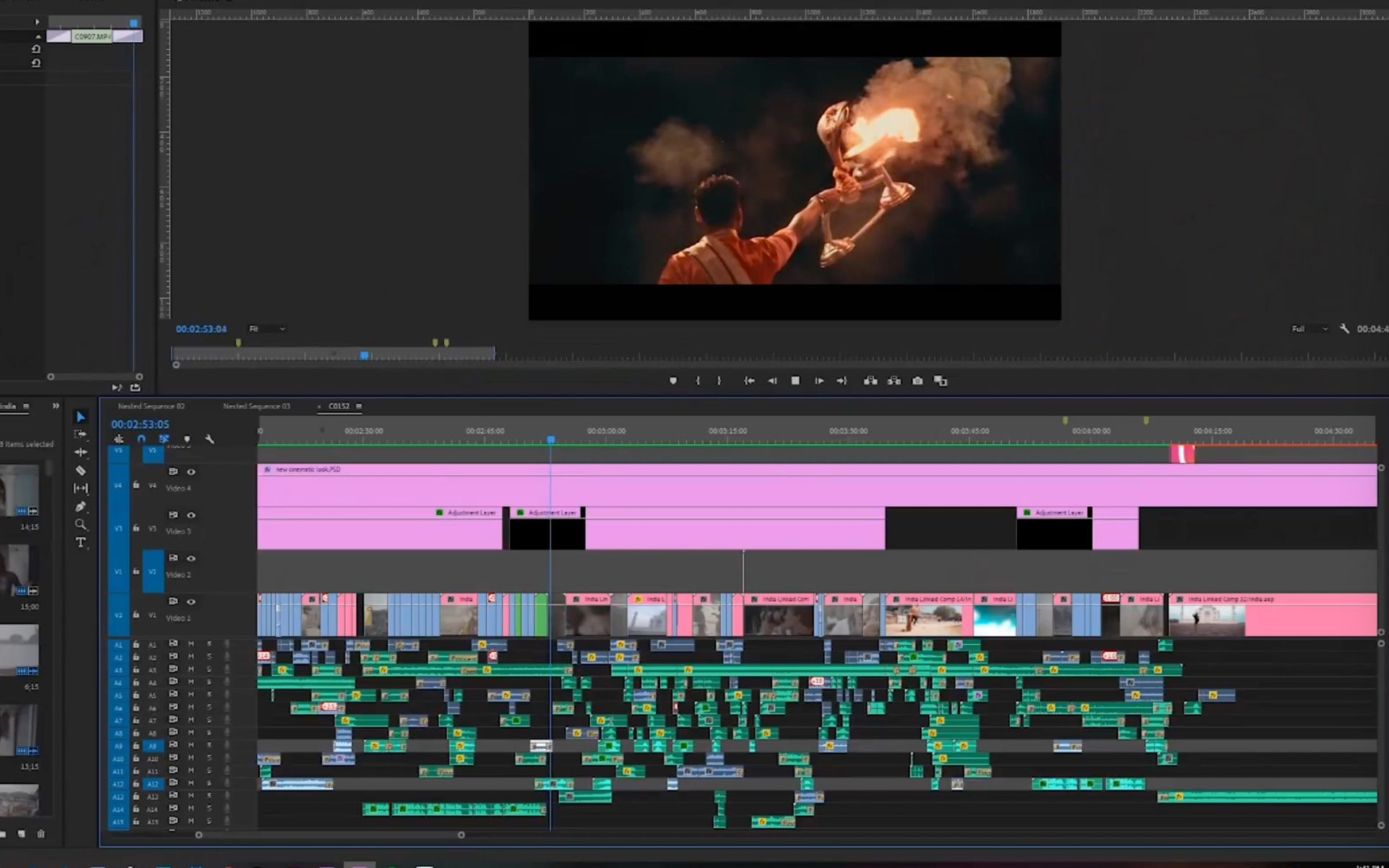Image resolution: width=1389 pixels, height=868 pixels.
Task: Switch to Nested Sequence 02 tab
Action: tap(151, 406)
